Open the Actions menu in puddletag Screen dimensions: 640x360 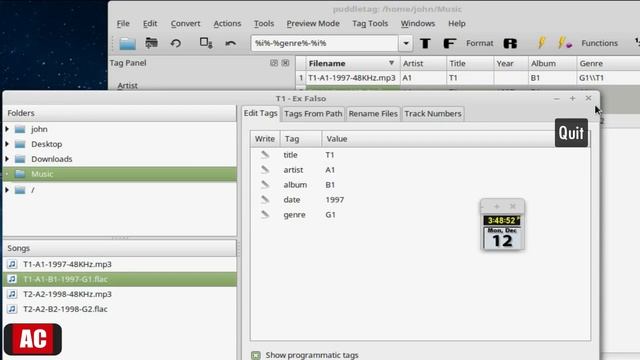(x=227, y=24)
